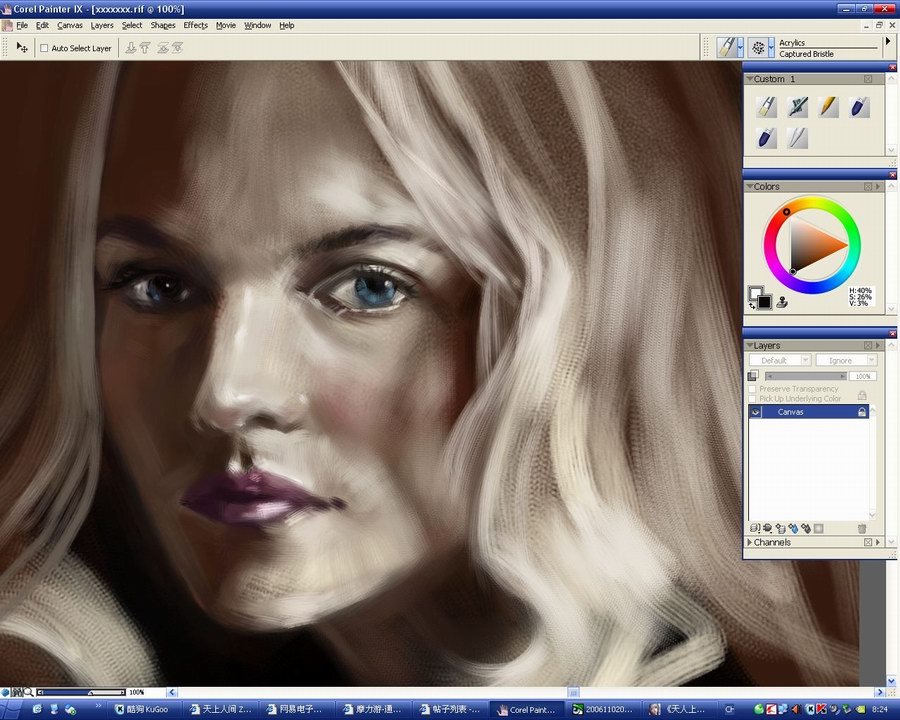The height and width of the screenshot is (720, 900).
Task: Open the Layers menu
Action: (102, 25)
